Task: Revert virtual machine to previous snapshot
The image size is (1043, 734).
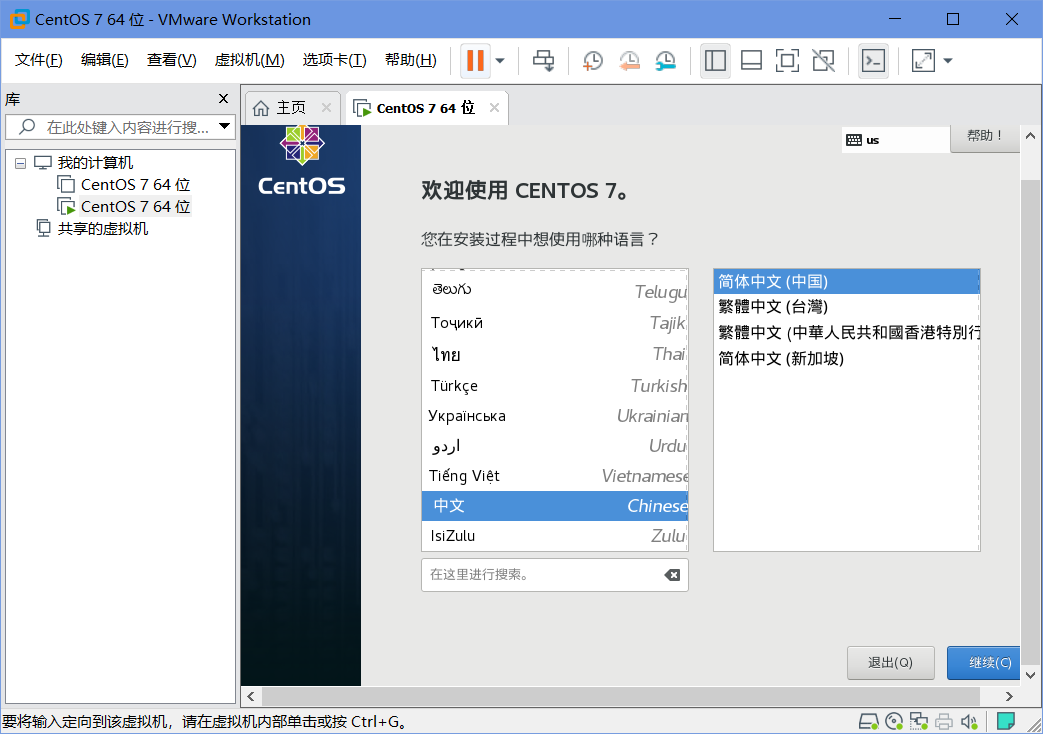Action: pos(629,61)
